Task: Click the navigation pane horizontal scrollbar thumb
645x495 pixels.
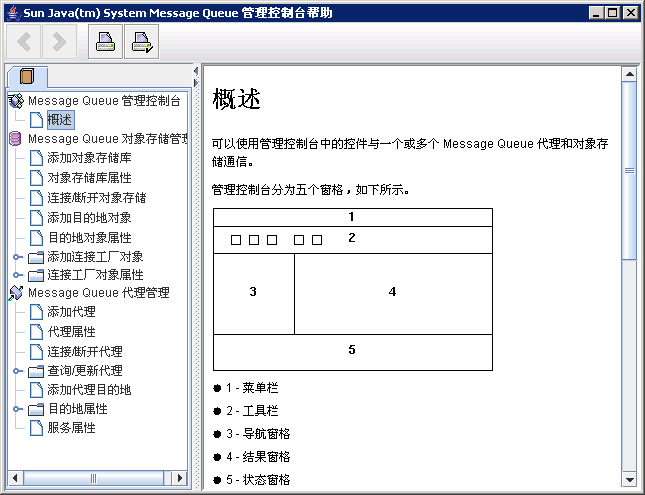Action: (x=94, y=478)
